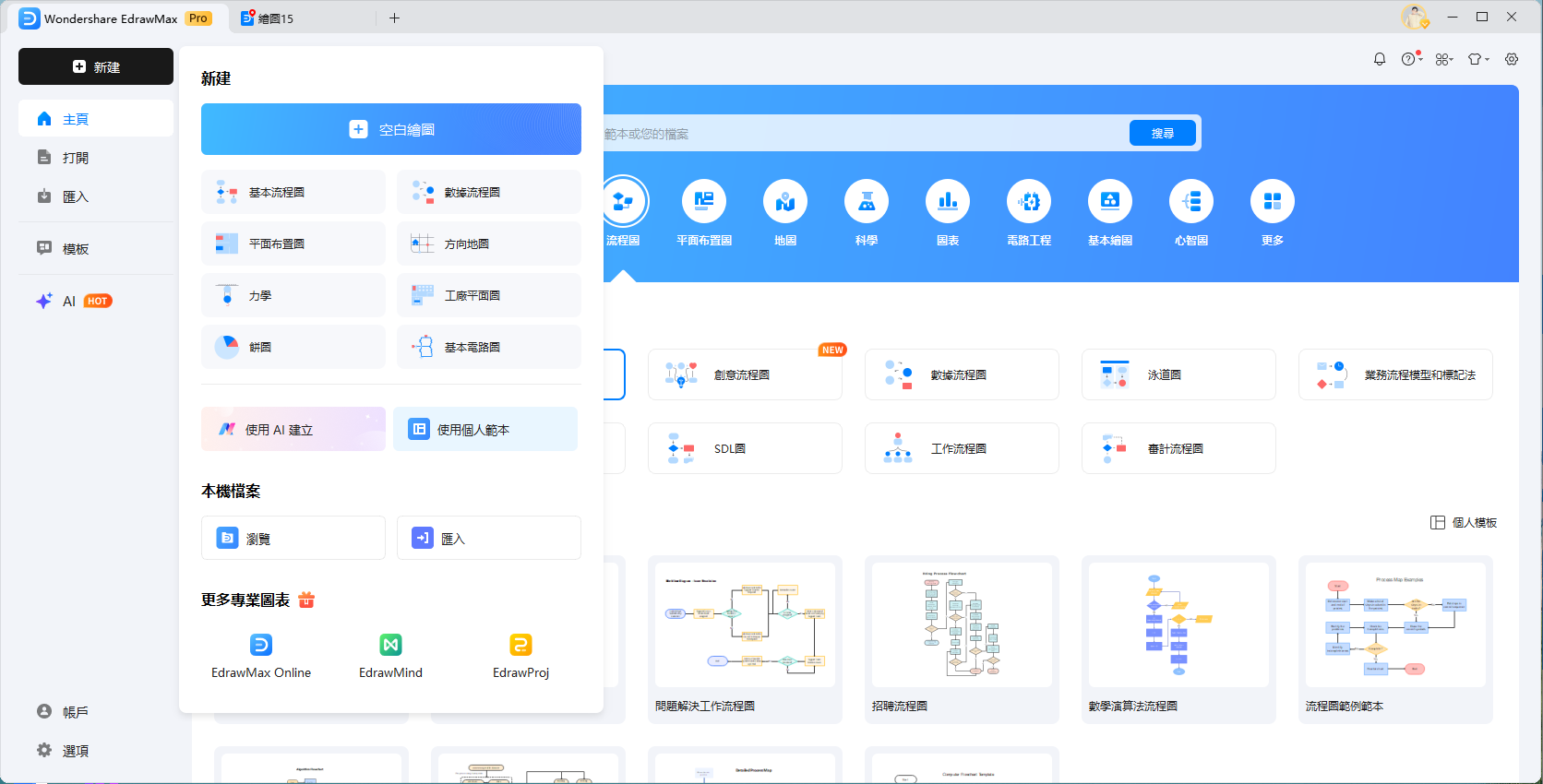Click 使用個人範本

click(485, 429)
